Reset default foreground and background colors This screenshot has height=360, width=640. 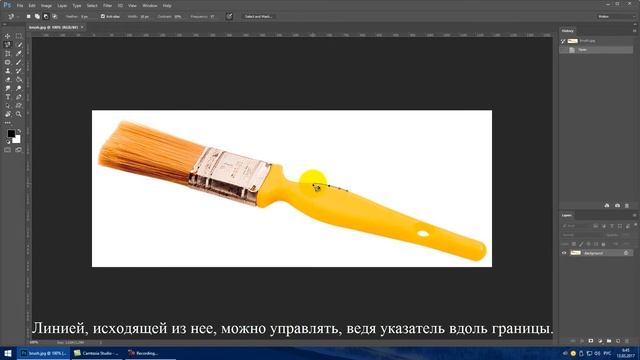coord(8,142)
